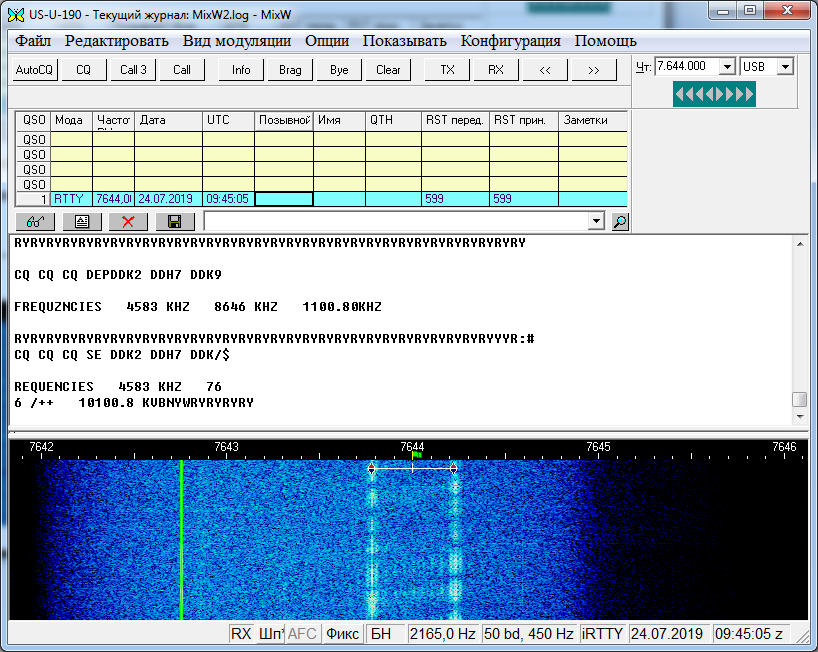Screen dimensions: 818x652
Task: Open the Редактировать menu
Action: pyautogui.click(x=116, y=41)
